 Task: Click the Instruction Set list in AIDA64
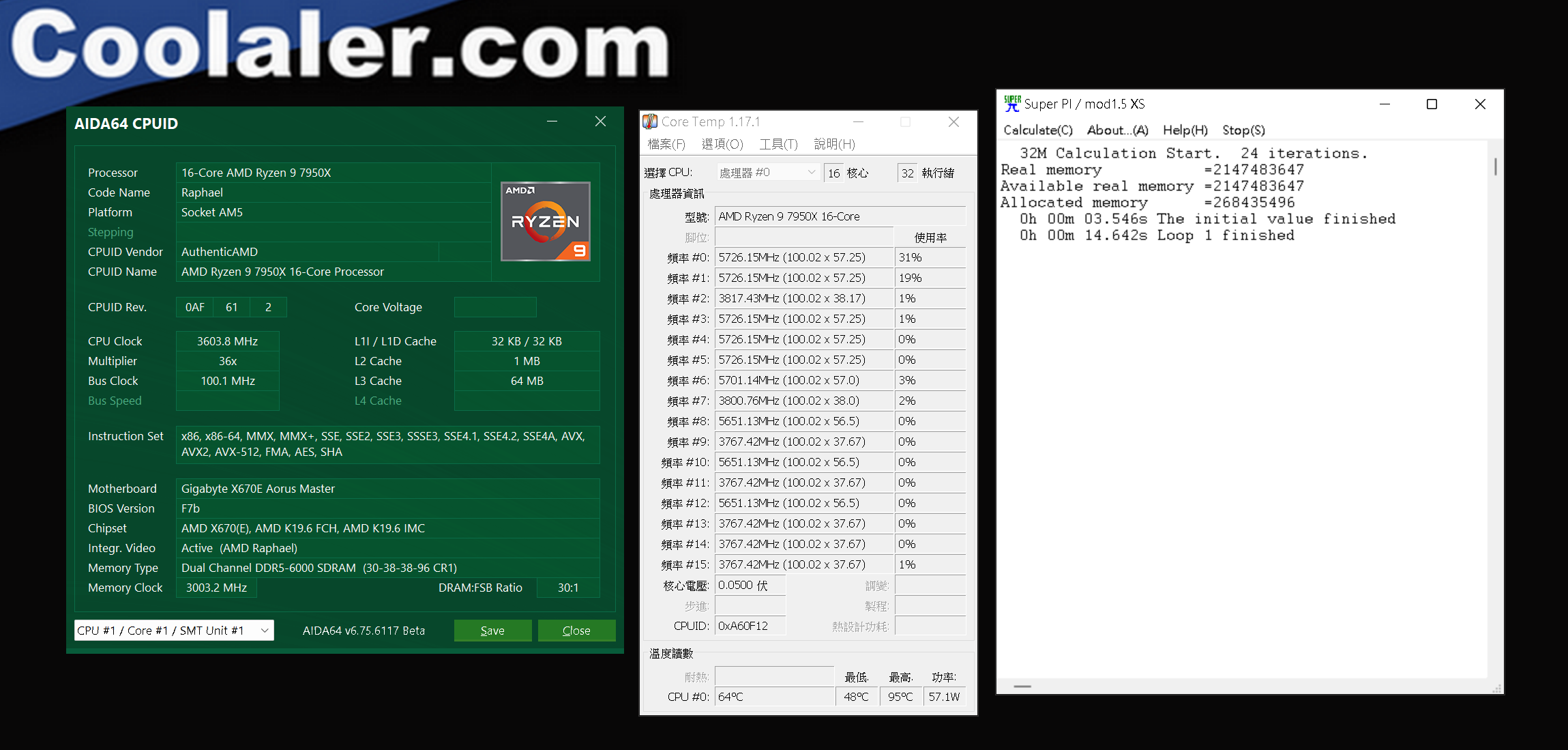387,444
